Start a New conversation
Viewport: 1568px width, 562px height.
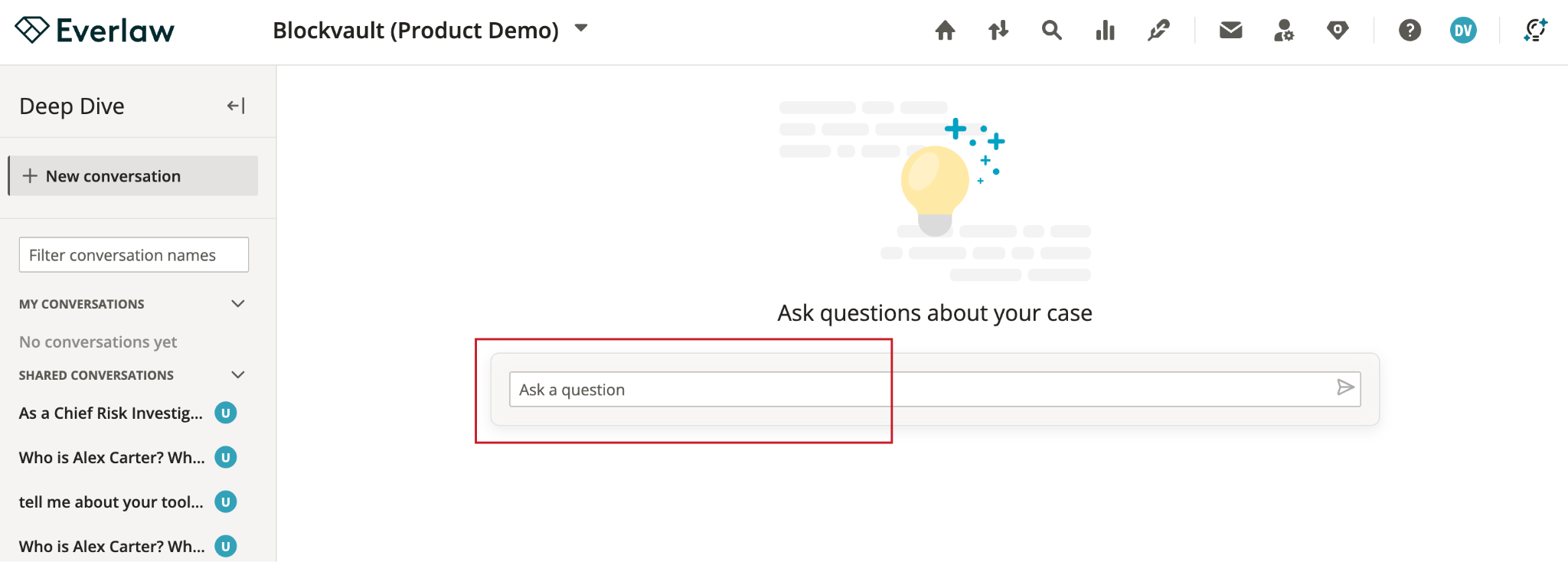(133, 176)
